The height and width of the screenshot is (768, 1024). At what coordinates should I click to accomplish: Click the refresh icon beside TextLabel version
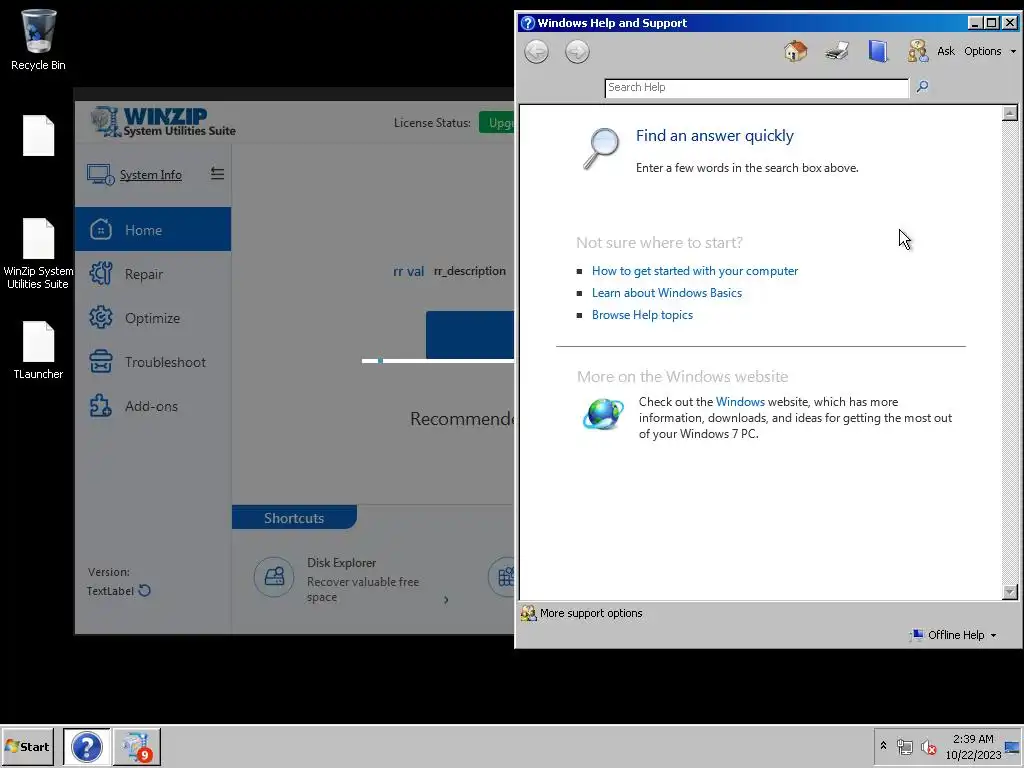pos(145,590)
